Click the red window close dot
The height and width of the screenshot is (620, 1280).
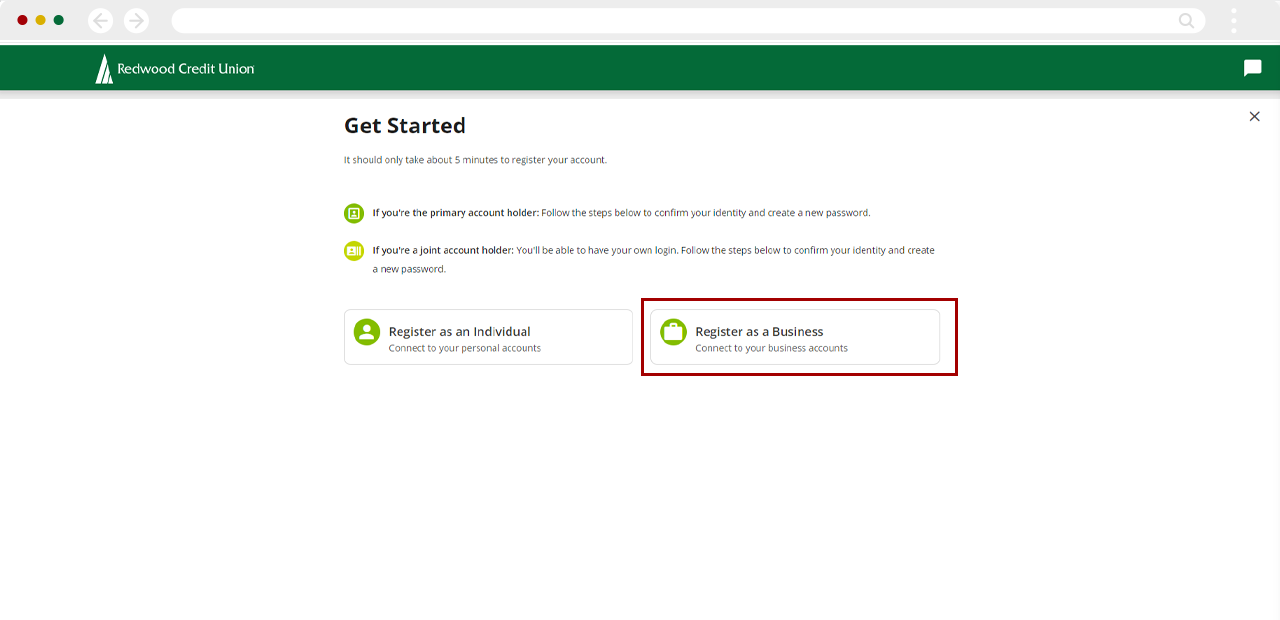pyautogui.click(x=23, y=20)
